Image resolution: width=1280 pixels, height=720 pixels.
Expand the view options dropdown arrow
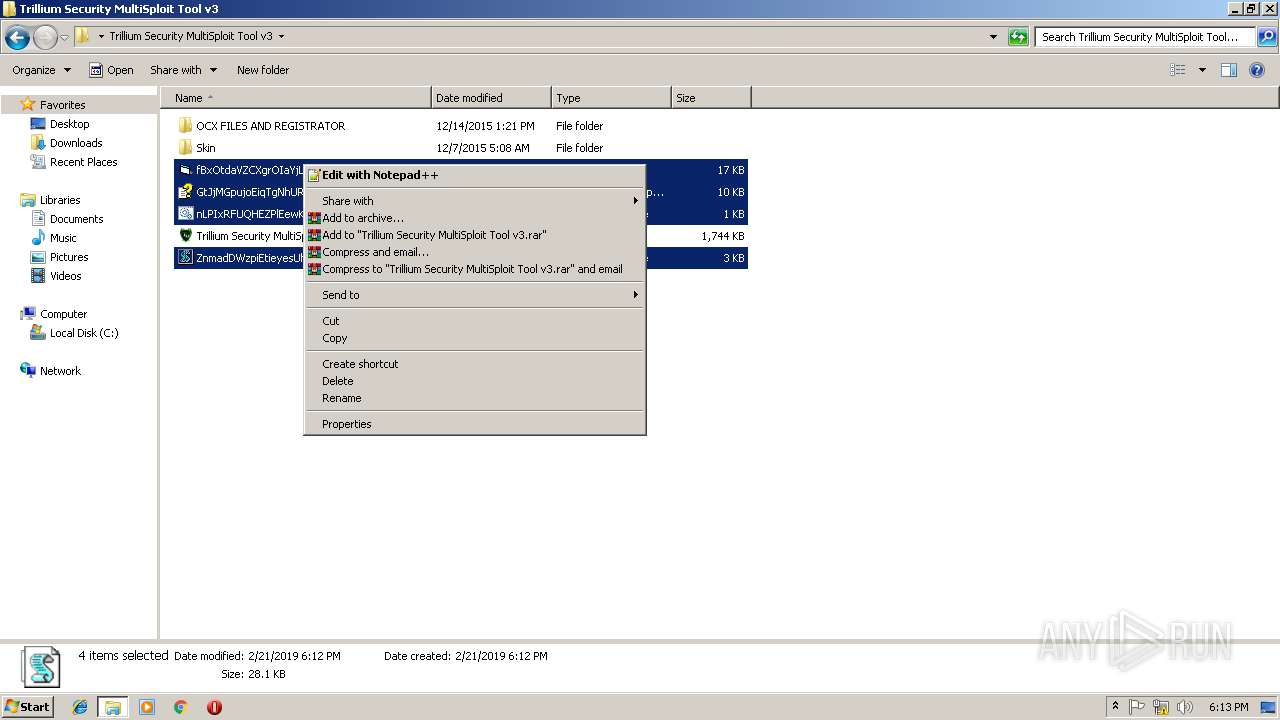coord(1202,70)
